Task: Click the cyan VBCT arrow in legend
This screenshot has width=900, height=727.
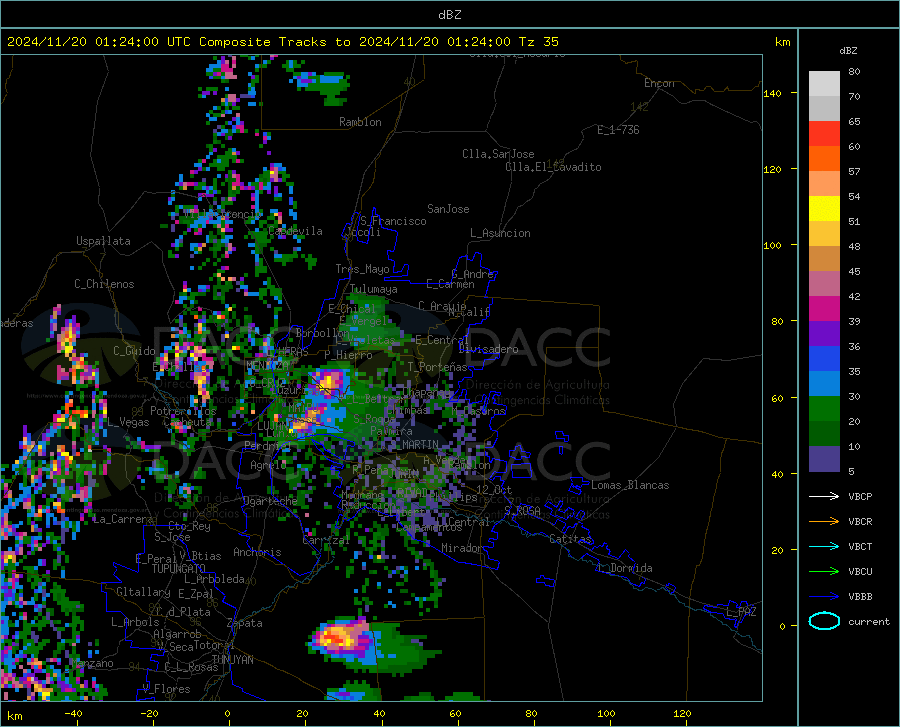Action: [824, 546]
